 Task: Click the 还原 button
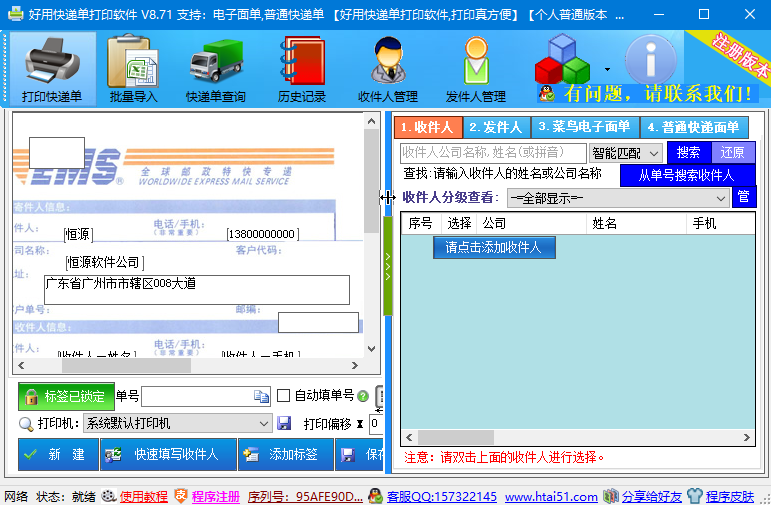coord(733,152)
